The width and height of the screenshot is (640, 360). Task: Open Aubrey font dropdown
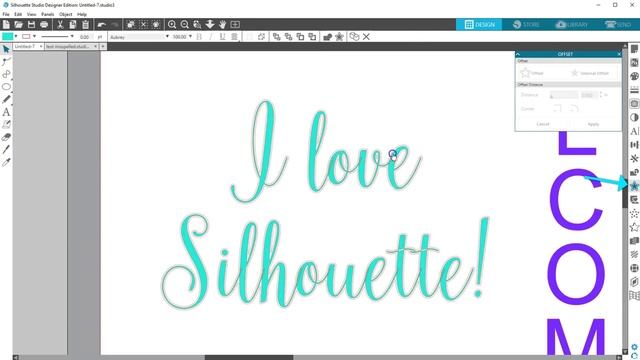[x=167, y=36]
